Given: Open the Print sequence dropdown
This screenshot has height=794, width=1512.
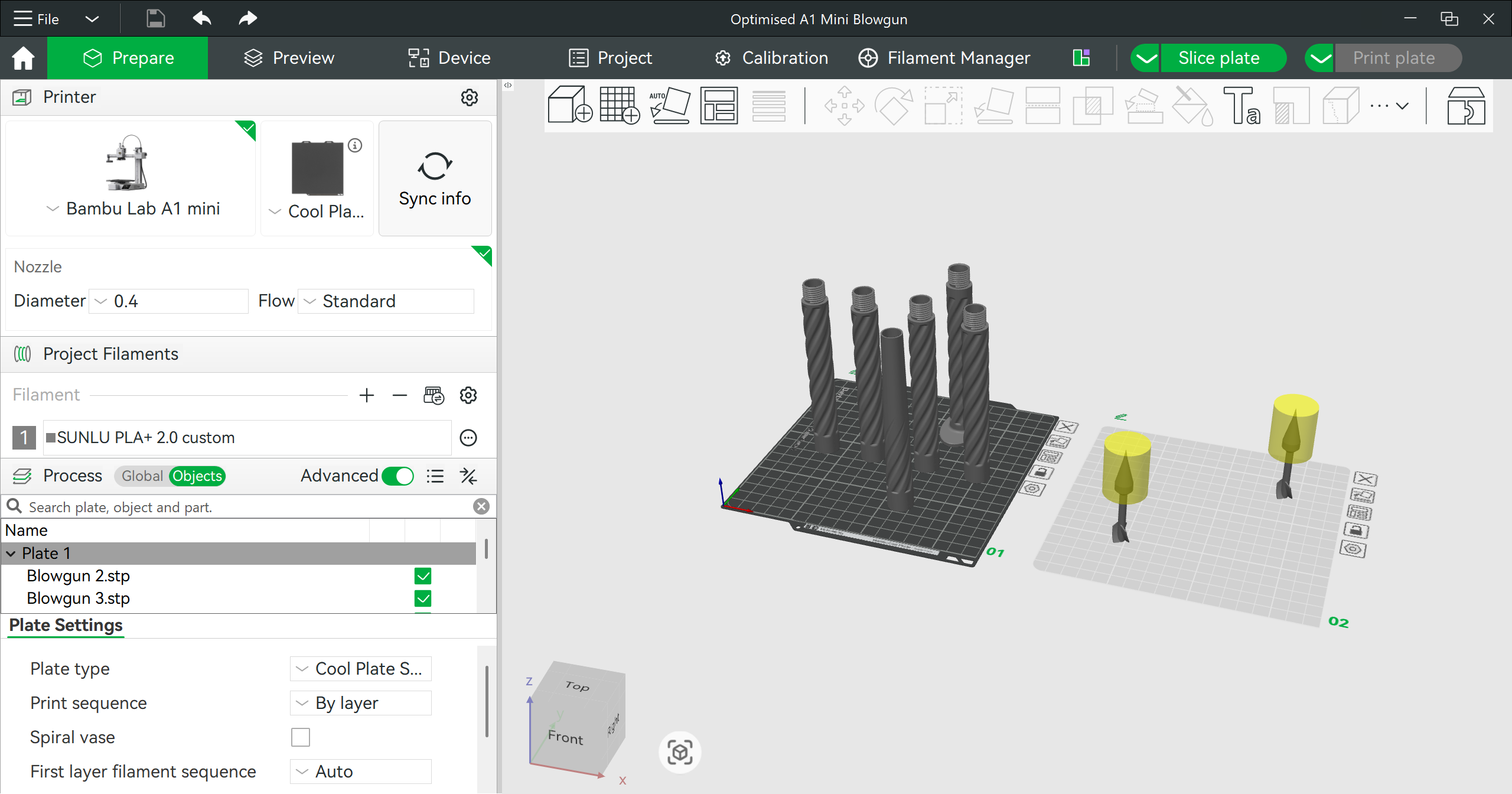Looking at the screenshot, I should [361, 703].
